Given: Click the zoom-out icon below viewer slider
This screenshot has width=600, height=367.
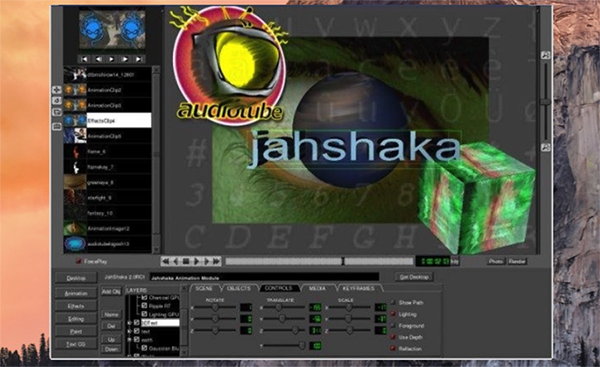Looking at the screenshot, I should (x=546, y=147).
